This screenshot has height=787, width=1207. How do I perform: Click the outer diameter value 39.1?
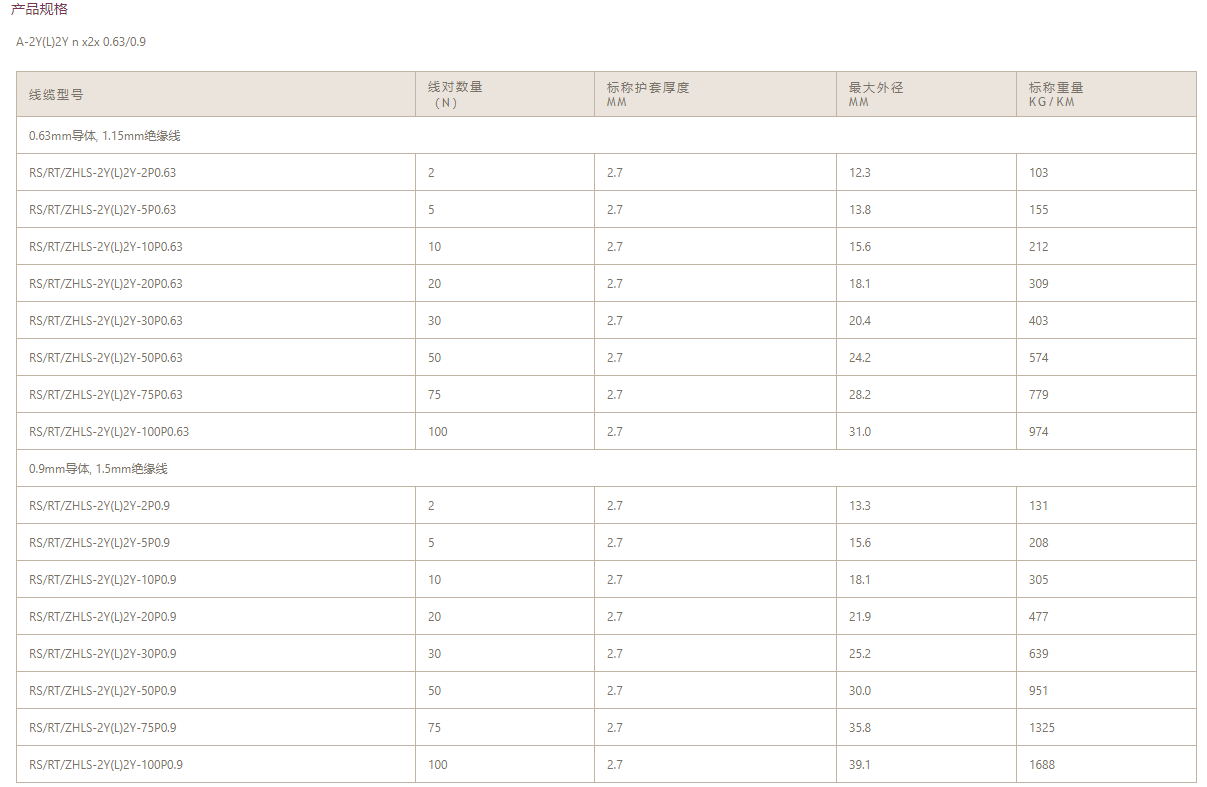click(860, 765)
